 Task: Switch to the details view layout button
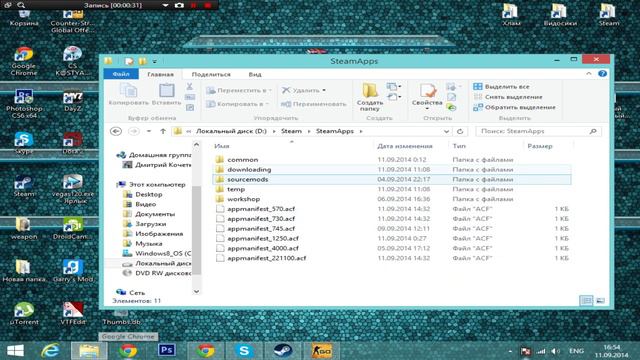coord(586,301)
